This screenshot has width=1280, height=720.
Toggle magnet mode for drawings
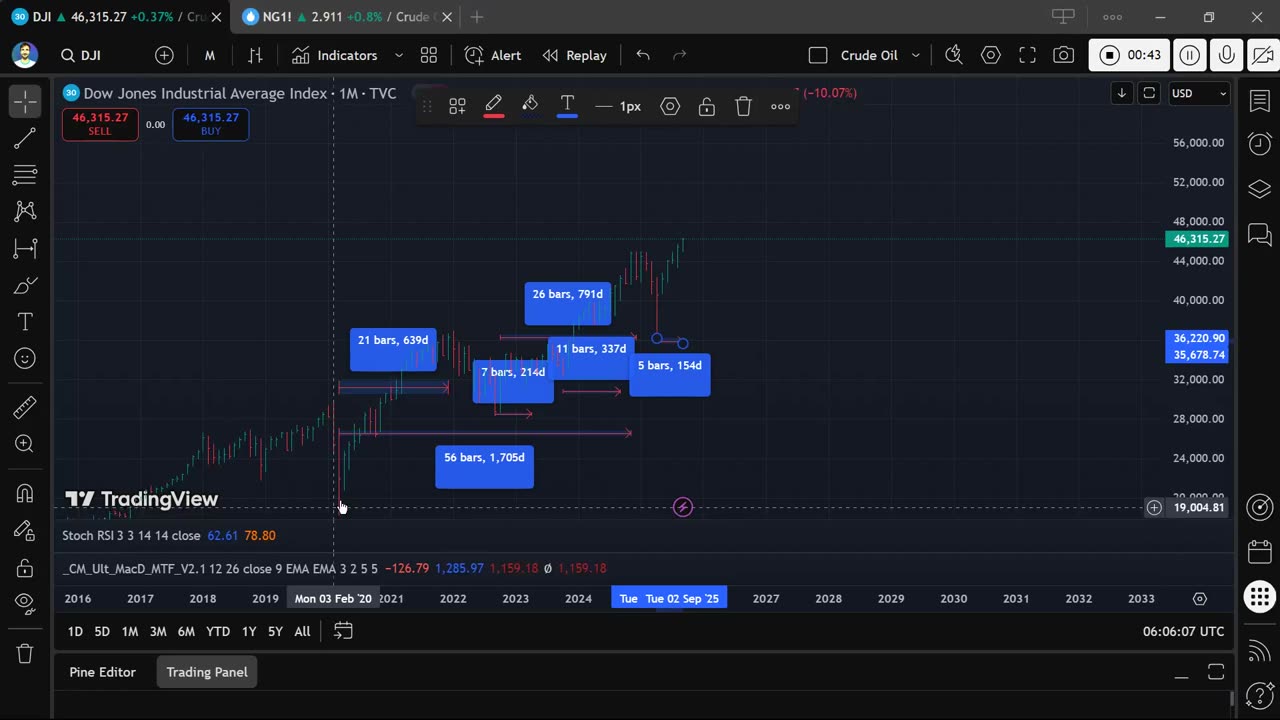(25, 493)
